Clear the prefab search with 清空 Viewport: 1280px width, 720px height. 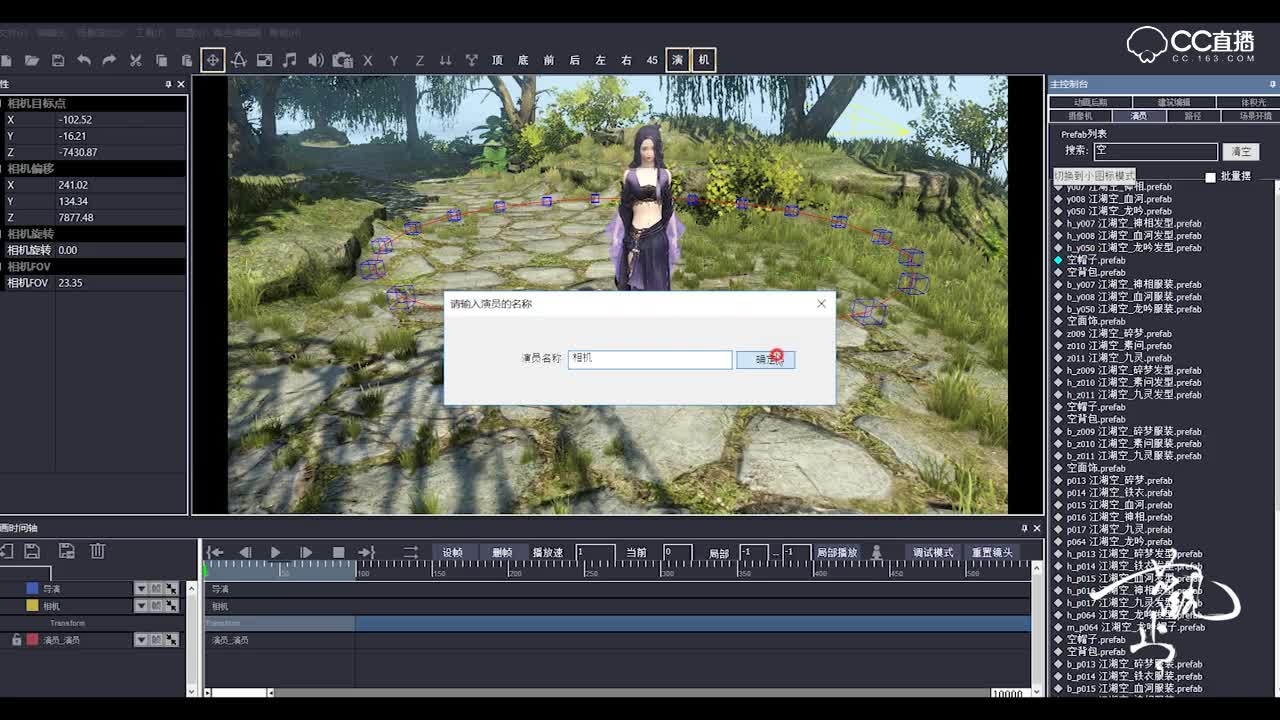[1241, 151]
